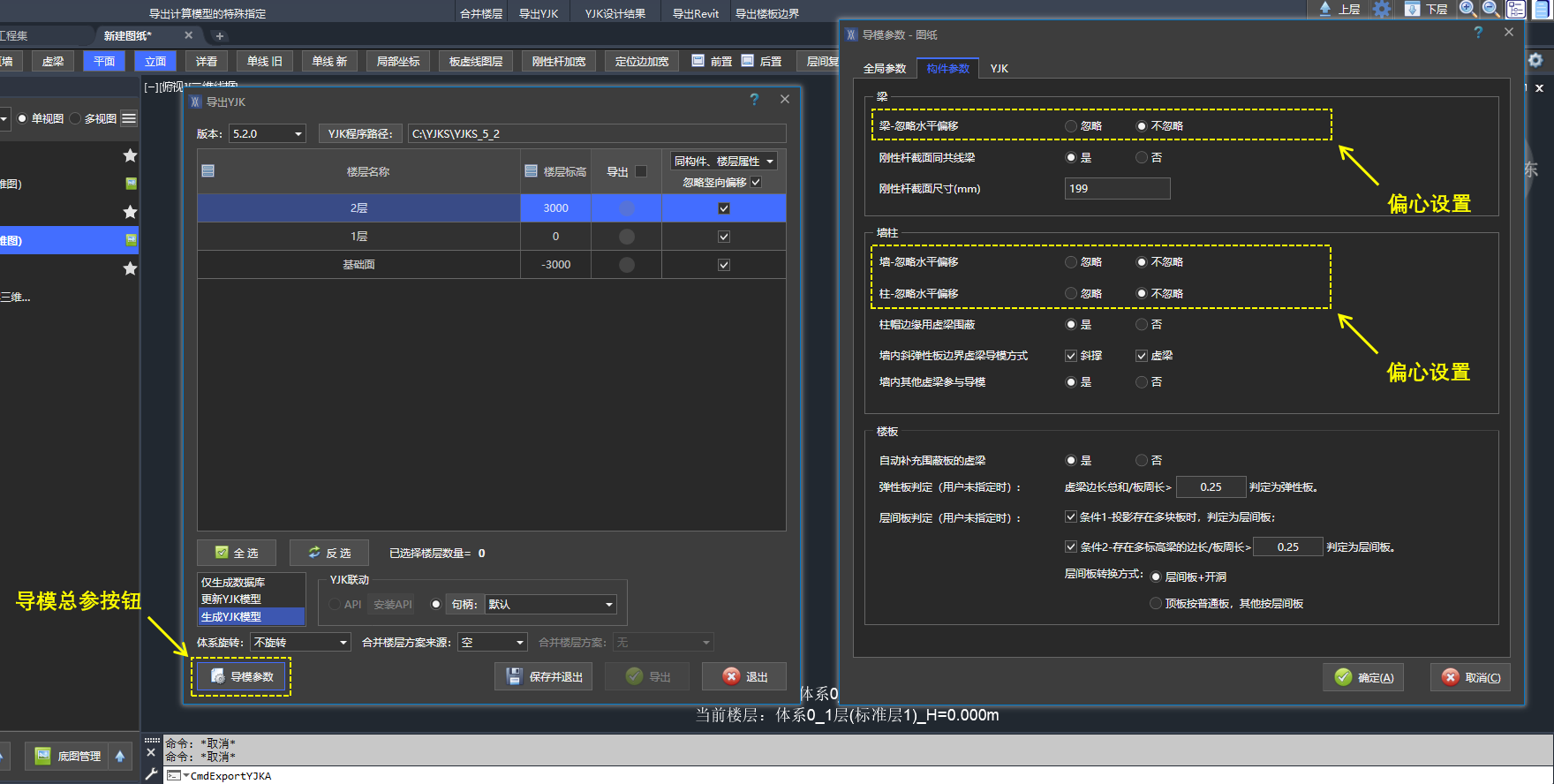Image resolution: width=1554 pixels, height=784 pixels.
Task: Click the 导模参数 button
Action: click(x=242, y=677)
